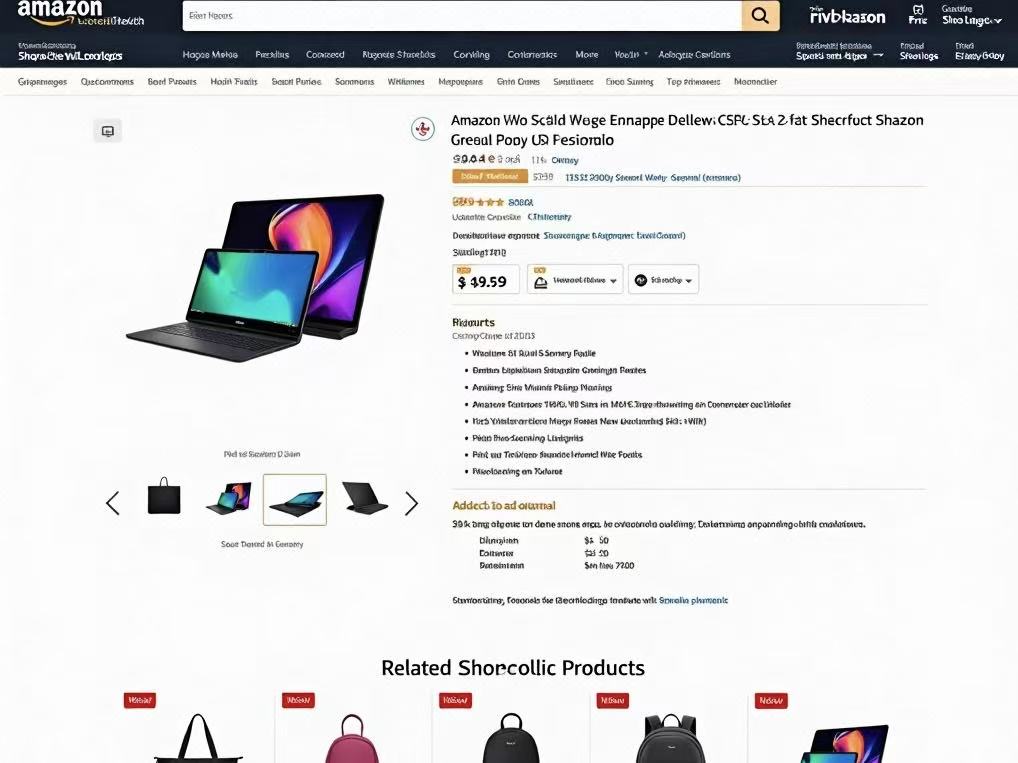Select the black tote bag thumbnail
The image size is (1018, 763).
pos(164,496)
